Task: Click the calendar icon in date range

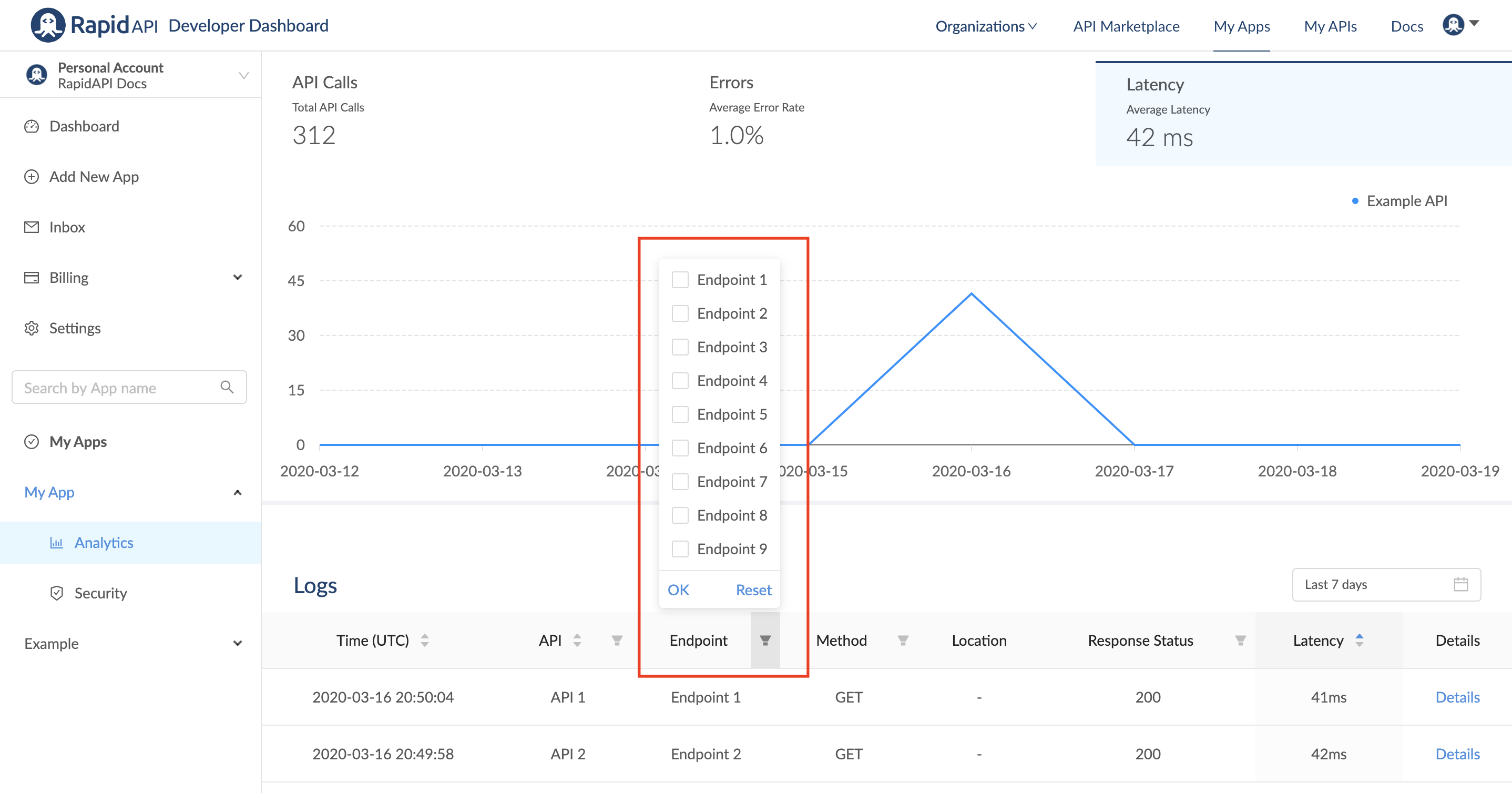Action: point(1460,584)
